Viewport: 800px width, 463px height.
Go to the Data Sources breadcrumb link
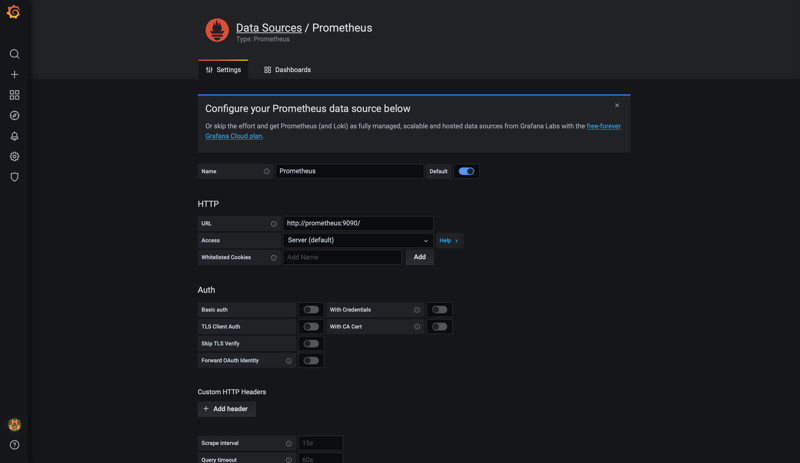point(268,28)
